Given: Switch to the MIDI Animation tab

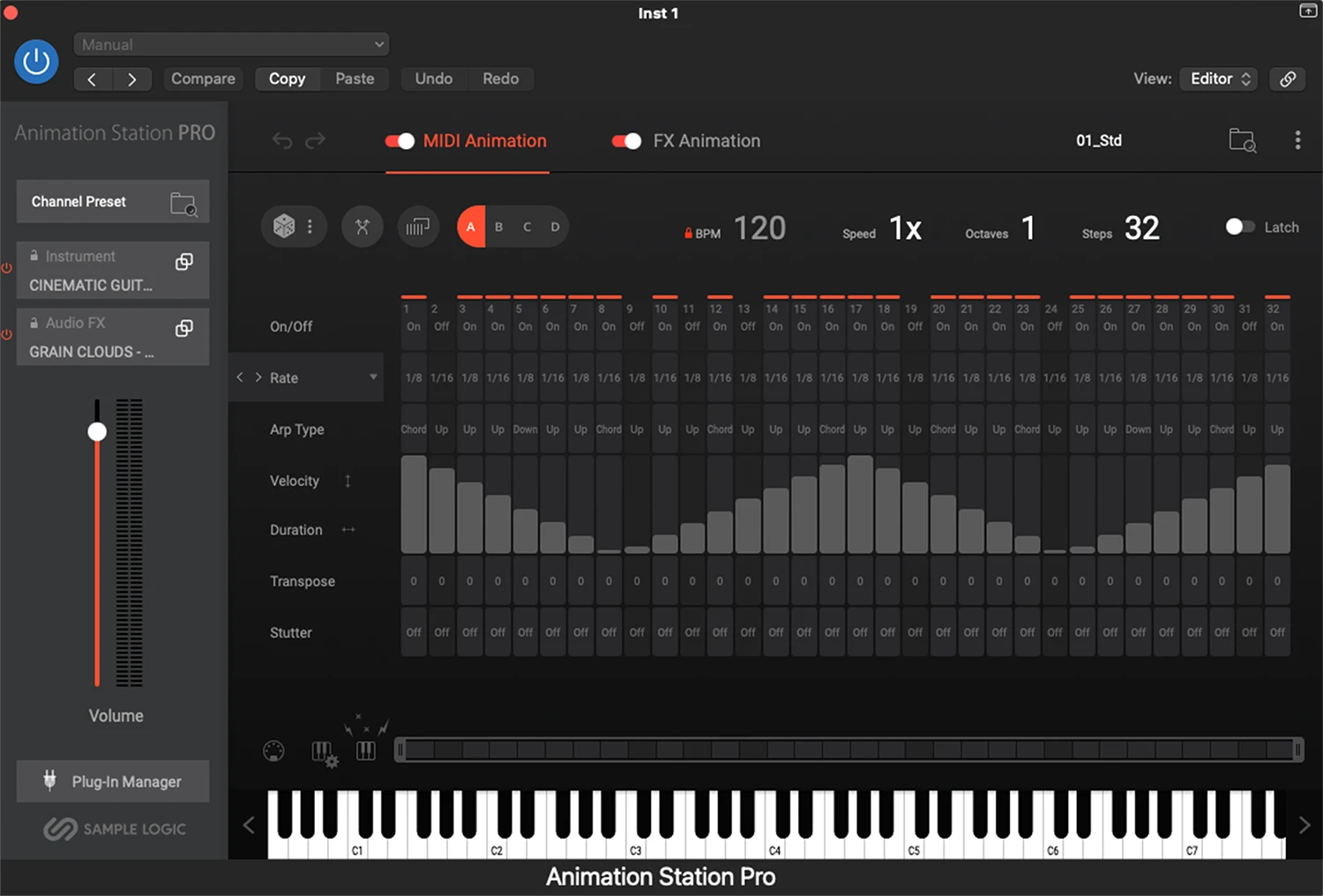Looking at the screenshot, I should [484, 141].
